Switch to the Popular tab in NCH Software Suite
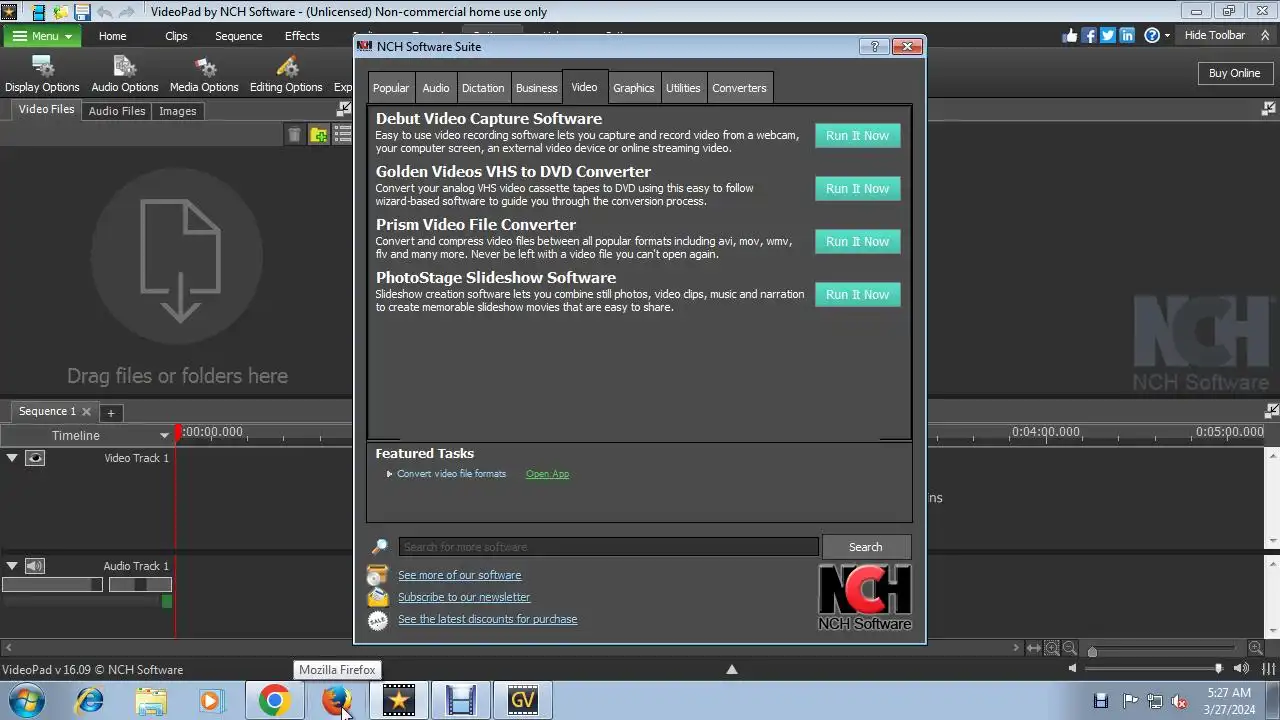The height and width of the screenshot is (720, 1280). [391, 88]
